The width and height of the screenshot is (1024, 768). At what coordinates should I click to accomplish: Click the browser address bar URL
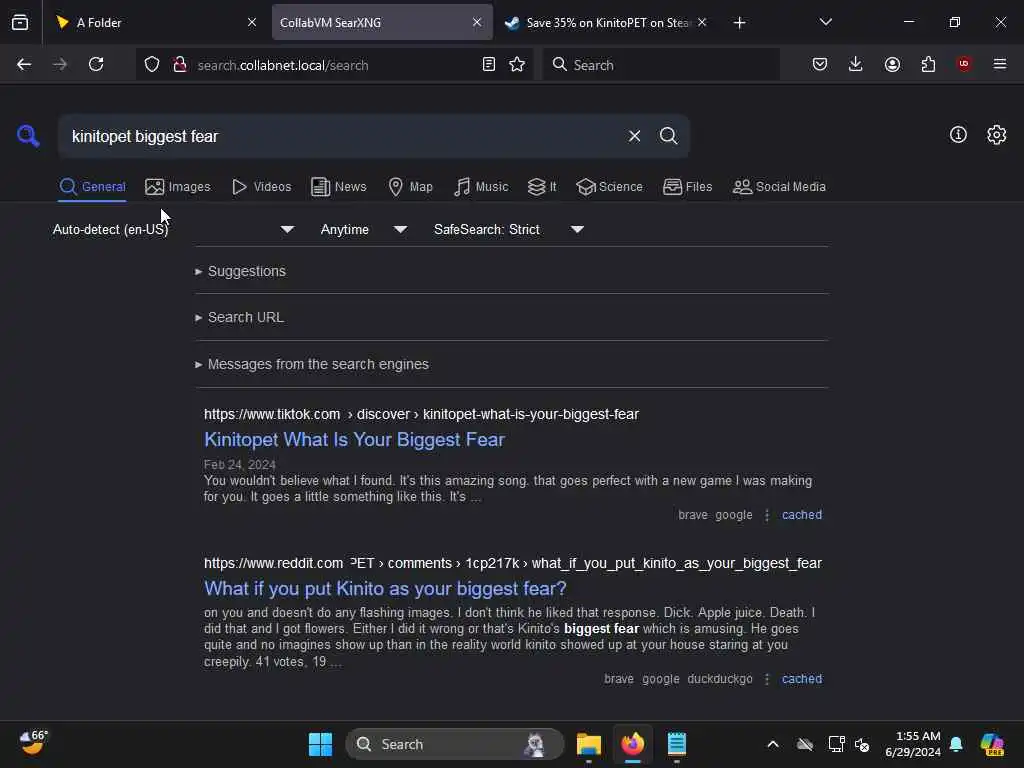pyautogui.click(x=333, y=65)
